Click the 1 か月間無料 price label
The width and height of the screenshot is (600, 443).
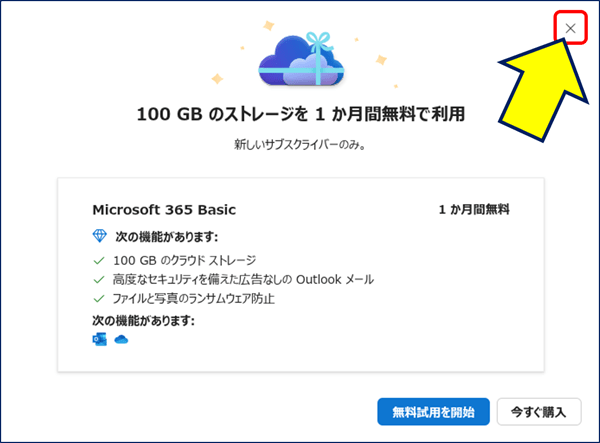(474, 210)
